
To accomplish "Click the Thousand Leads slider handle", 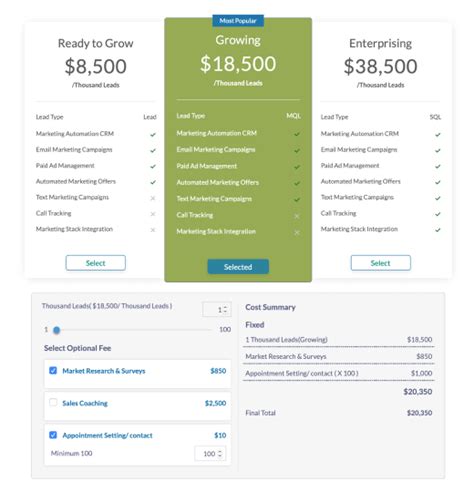I will click(x=57, y=330).
